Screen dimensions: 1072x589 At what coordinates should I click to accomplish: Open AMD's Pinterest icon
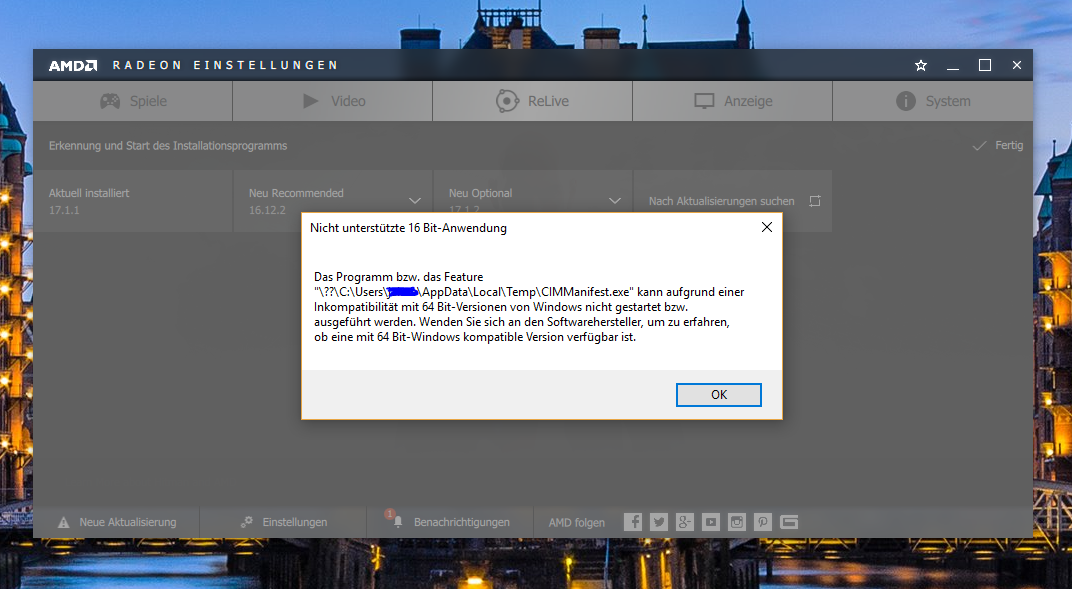coord(762,522)
